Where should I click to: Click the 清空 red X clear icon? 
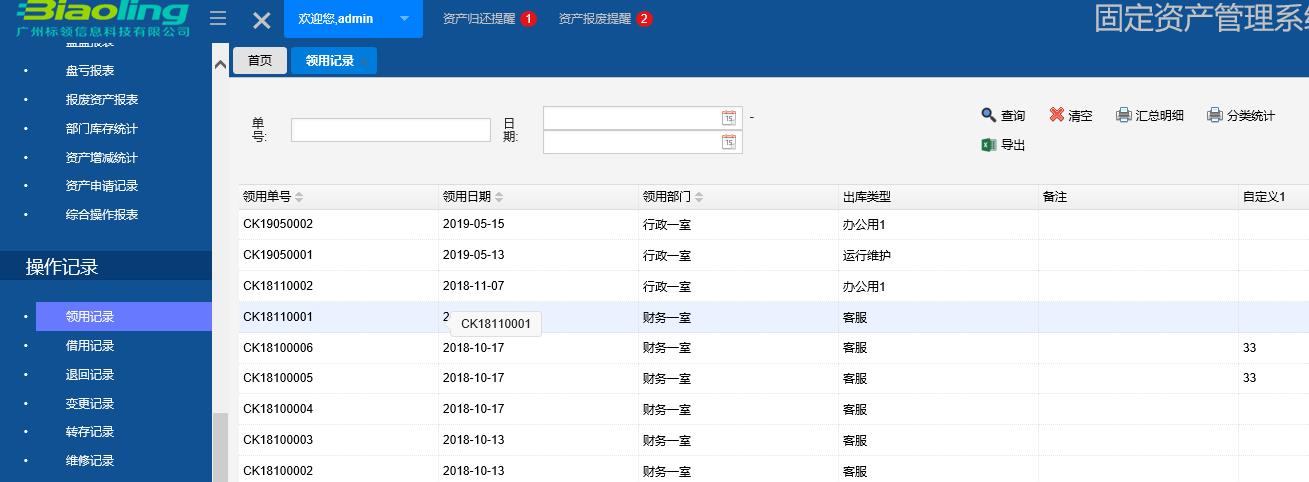1056,115
